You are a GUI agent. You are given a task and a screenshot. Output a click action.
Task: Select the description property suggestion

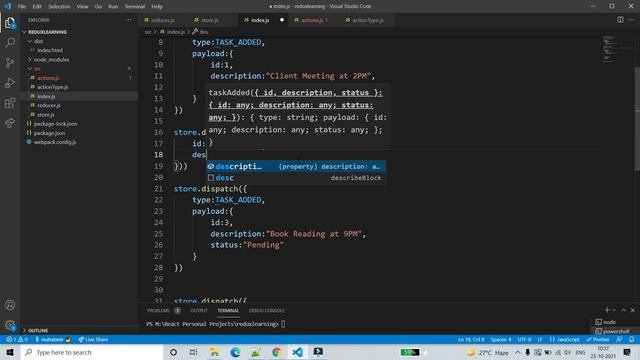point(296,167)
